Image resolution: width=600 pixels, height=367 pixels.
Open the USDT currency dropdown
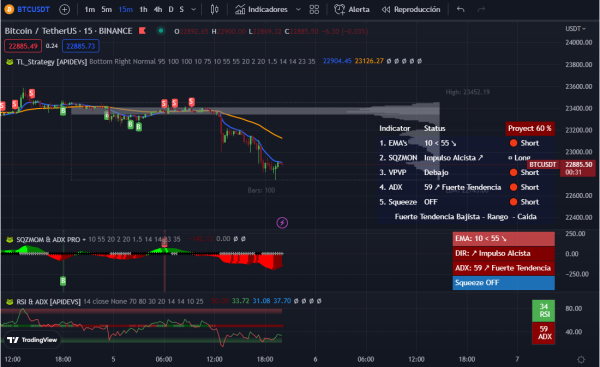[575, 29]
